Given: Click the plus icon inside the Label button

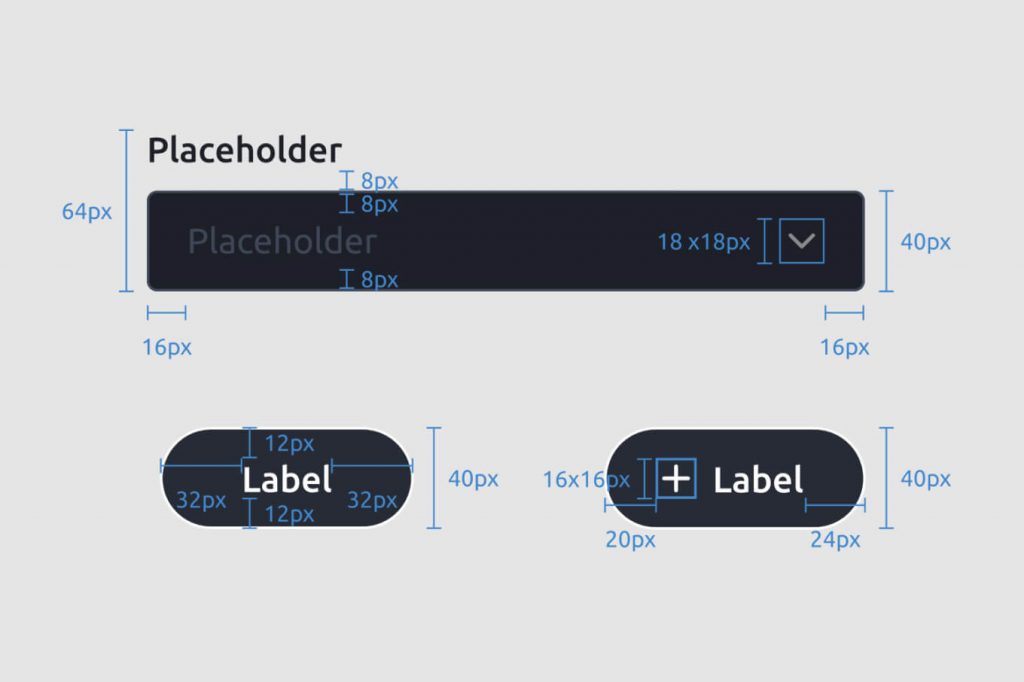Looking at the screenshot, I should pyautogui.click(x=676, y=479).
